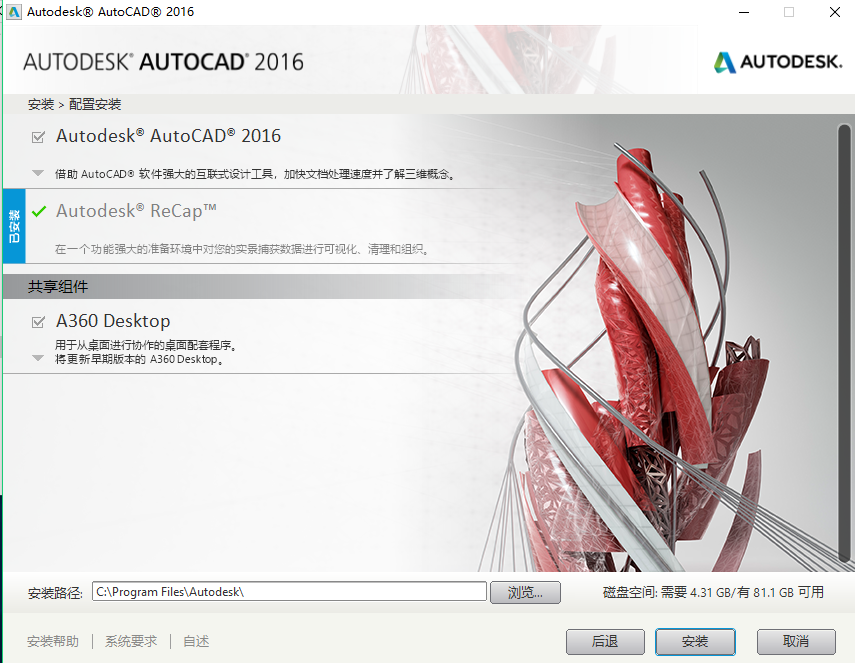
Task: Click the Autodesk ReCap product title
Action: (x=136, y=211)
